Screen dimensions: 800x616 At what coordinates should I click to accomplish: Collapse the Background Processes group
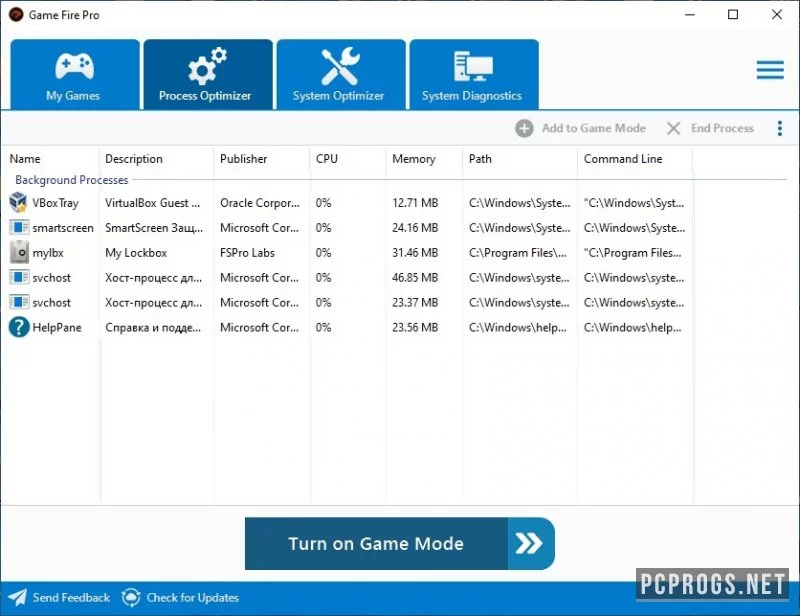click(71, 180)
